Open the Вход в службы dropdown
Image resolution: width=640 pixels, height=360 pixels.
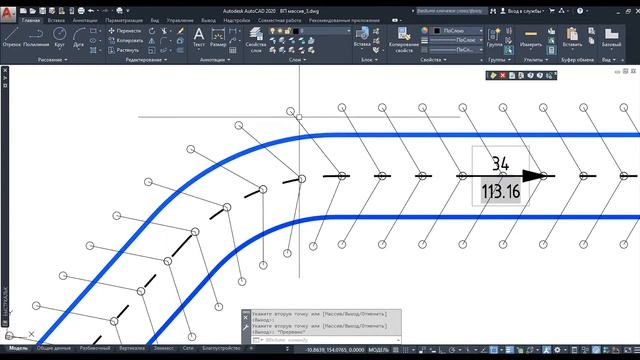[526, 11]
